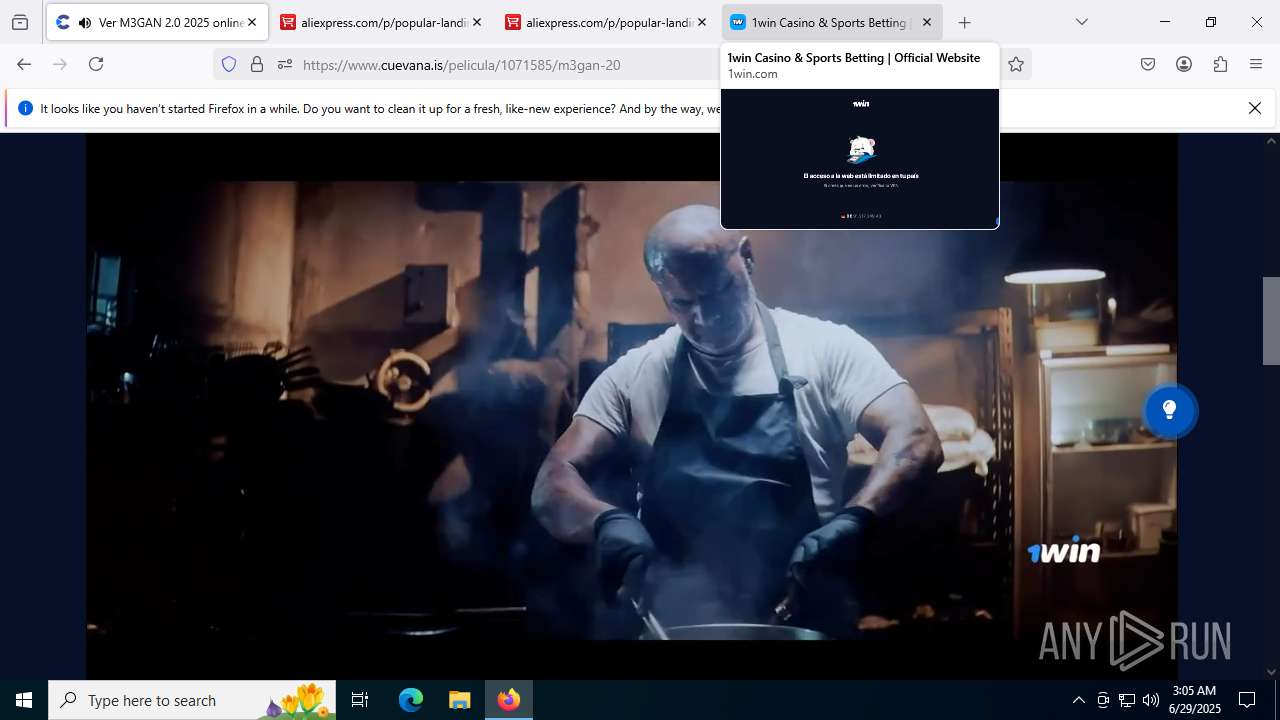Open Firefox account menu
1280x720 pixels.
(1184, 64)
